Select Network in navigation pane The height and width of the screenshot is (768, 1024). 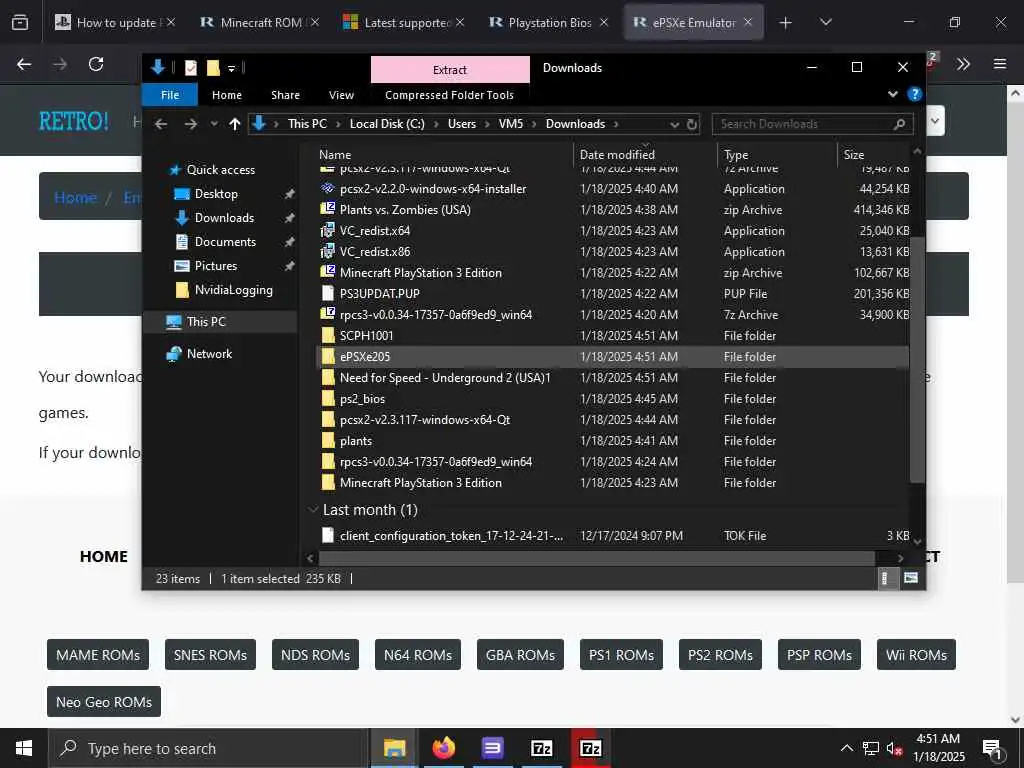(x=209, y=354)
